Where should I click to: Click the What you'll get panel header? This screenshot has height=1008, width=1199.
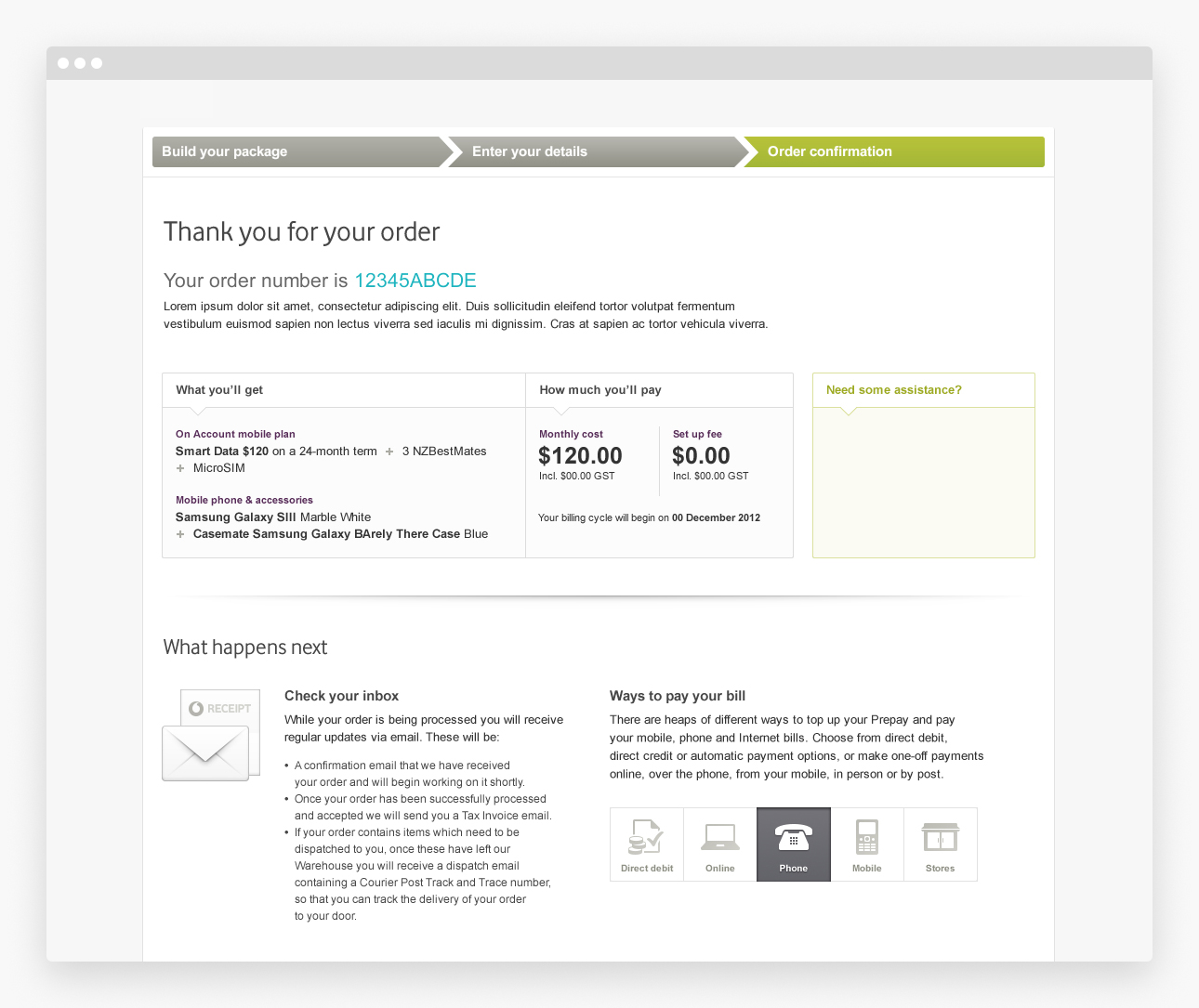click(x=219, y=390)
